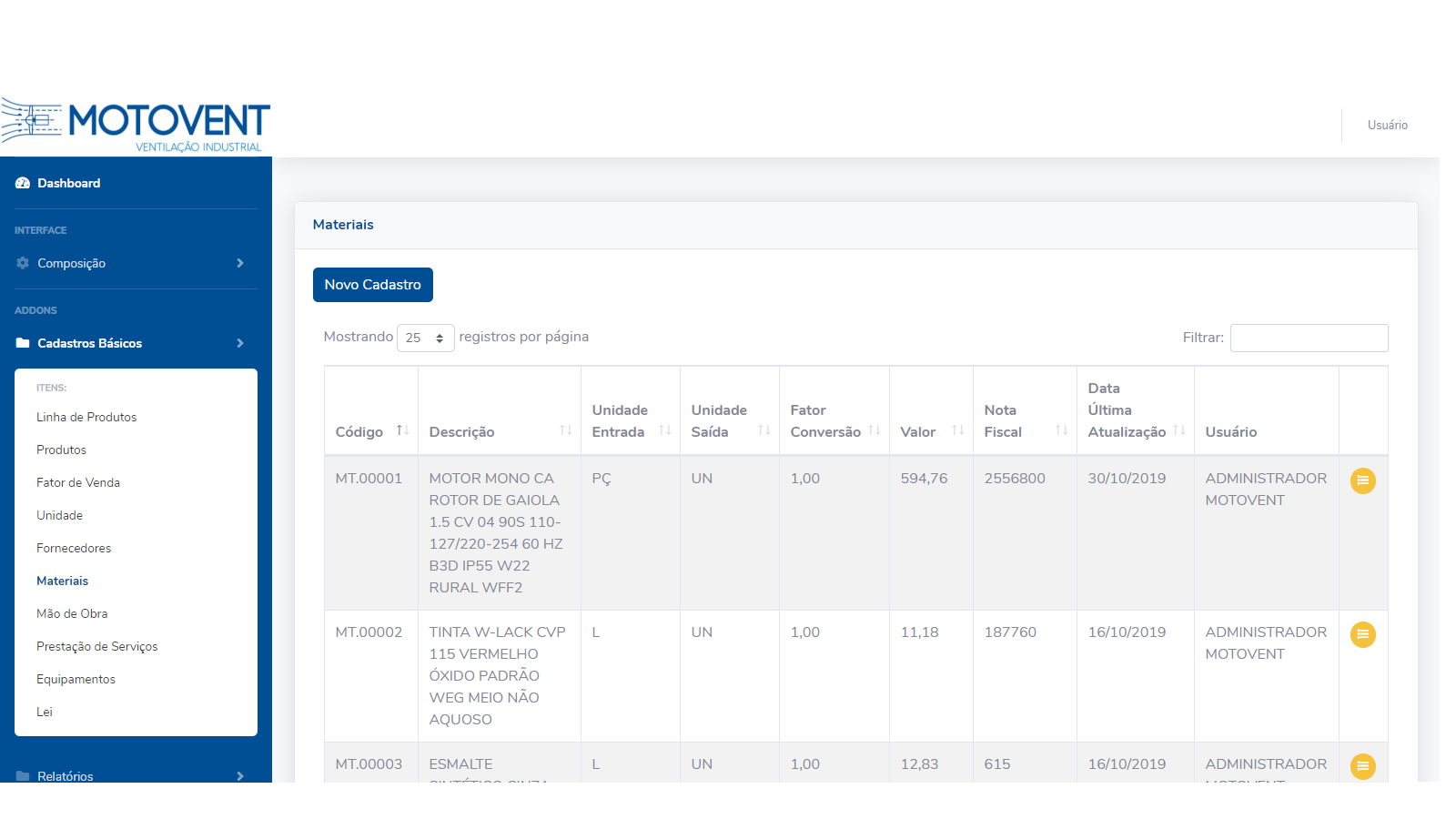1456x819 pixels.
Task: Sort by Data Última Atualização column
Action: (x=1178, y=431)
